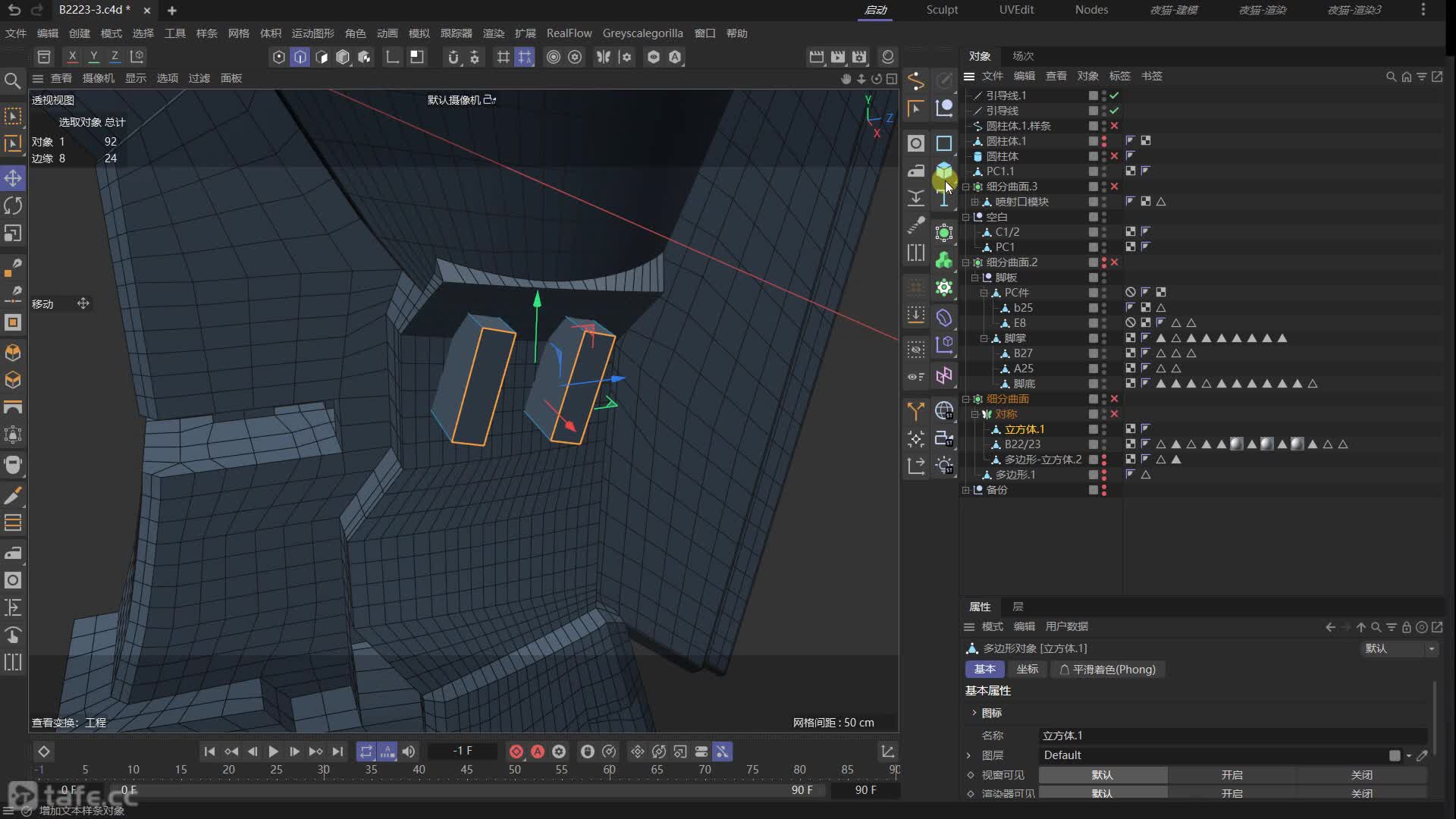Click the 坐标 tab button

pyautogui.click(x=1028, y=669)
